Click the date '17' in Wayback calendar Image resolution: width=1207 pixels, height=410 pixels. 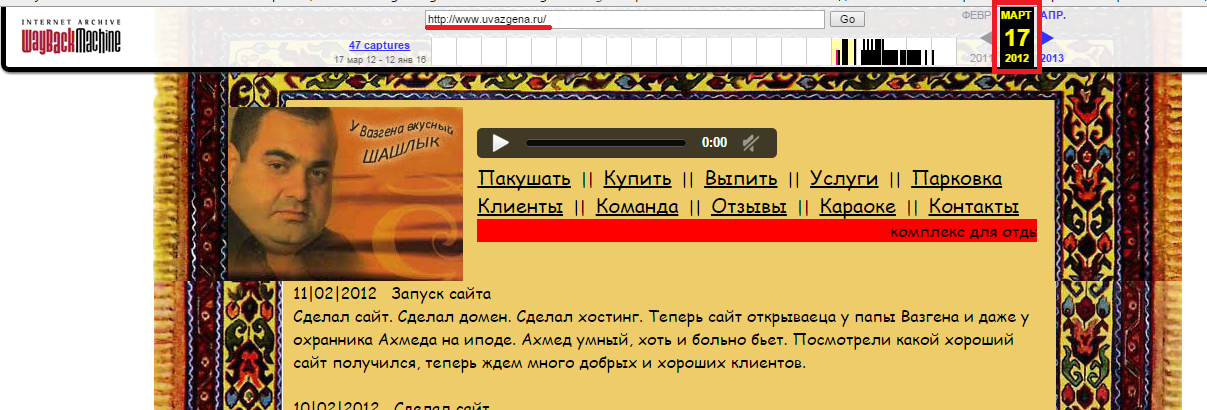pyautogui.click(x=1017, y=38)
